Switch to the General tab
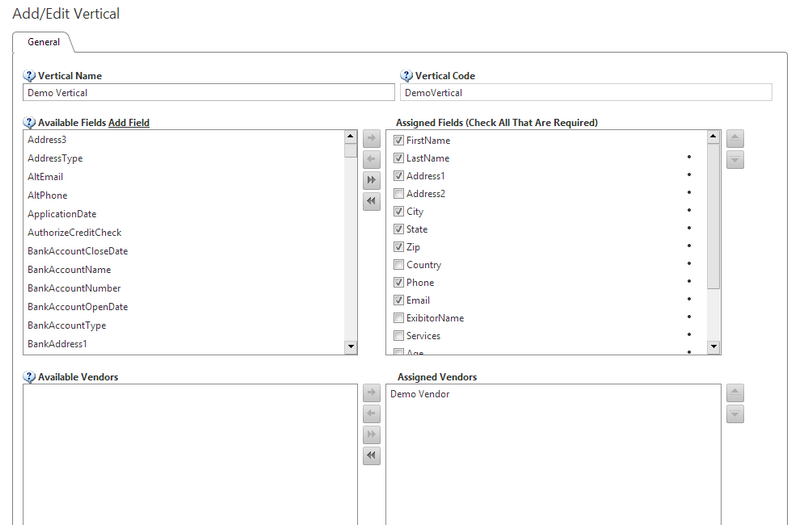This screenshot has height=525, width=800. tap(43, 42)
